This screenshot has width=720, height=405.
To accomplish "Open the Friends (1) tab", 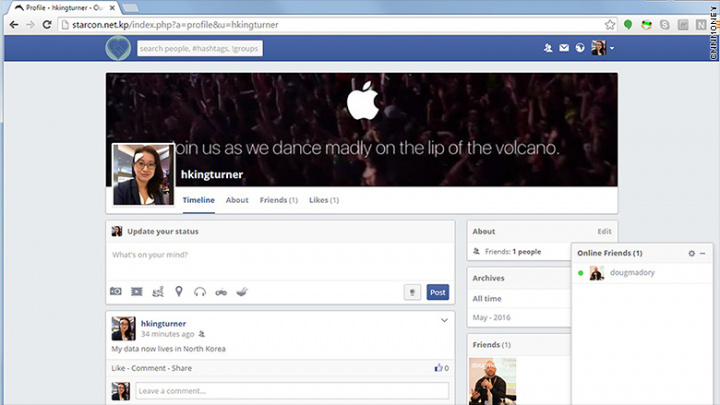I will point(279,200).
